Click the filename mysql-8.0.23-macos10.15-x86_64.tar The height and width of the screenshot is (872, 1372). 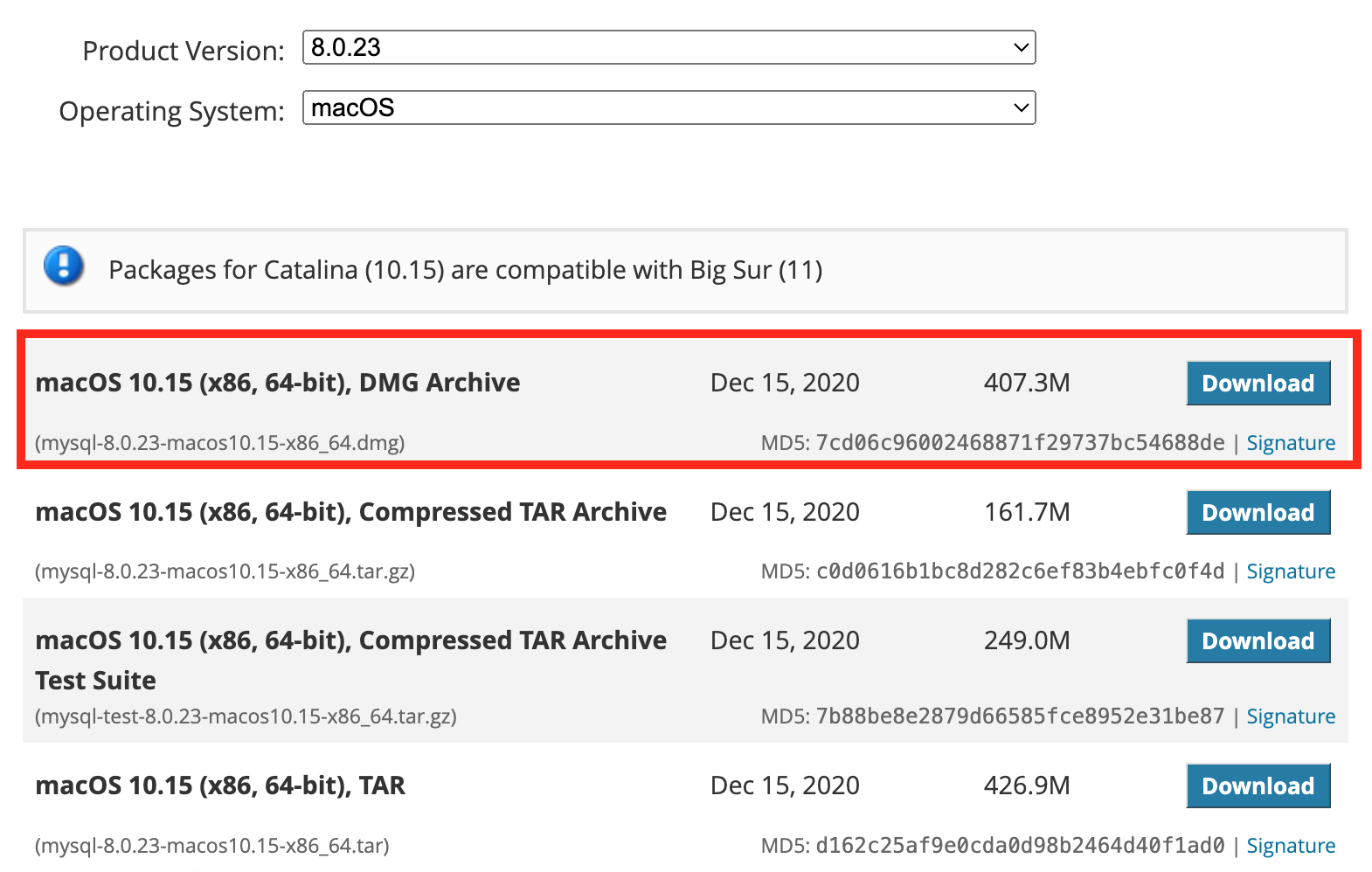pyautogui.click(x=212, y=846)
